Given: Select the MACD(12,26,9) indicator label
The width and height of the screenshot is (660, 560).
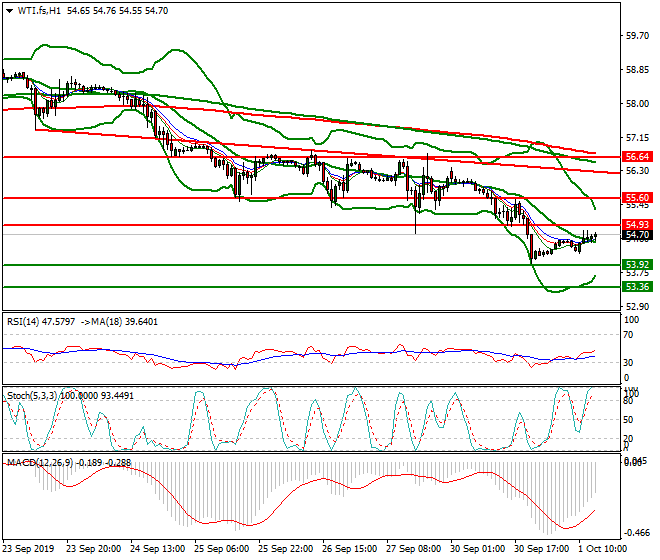Looking at the screenshot, I should coord(40,463).
